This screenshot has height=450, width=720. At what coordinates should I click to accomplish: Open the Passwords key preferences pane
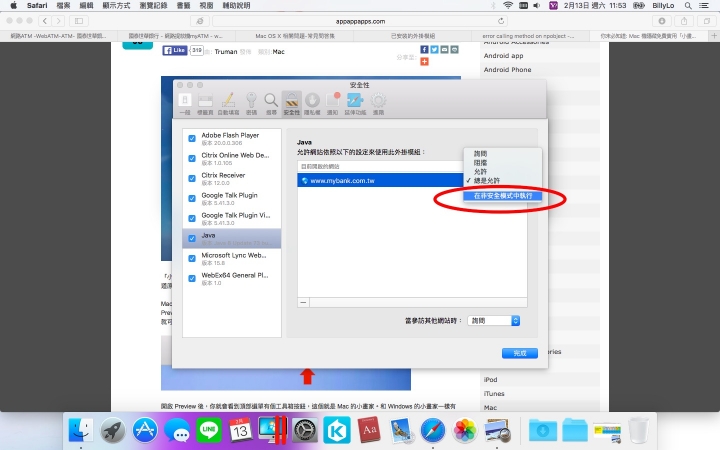click(251, 104)
